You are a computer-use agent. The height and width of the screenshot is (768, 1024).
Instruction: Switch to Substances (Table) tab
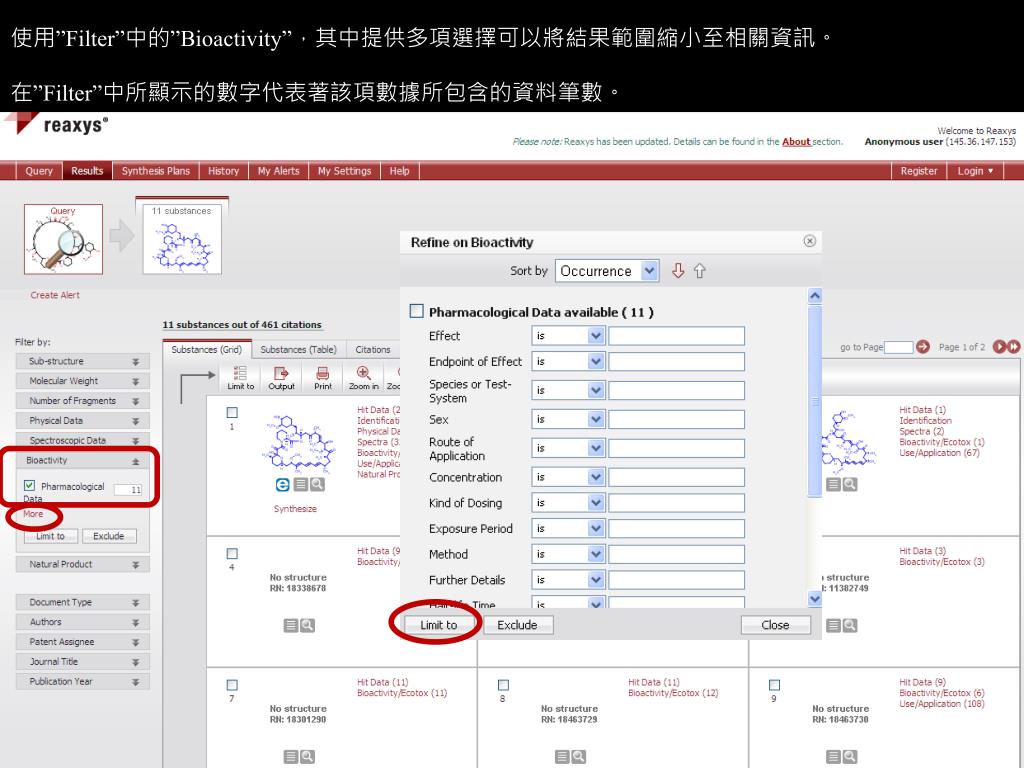pos(298,349)
